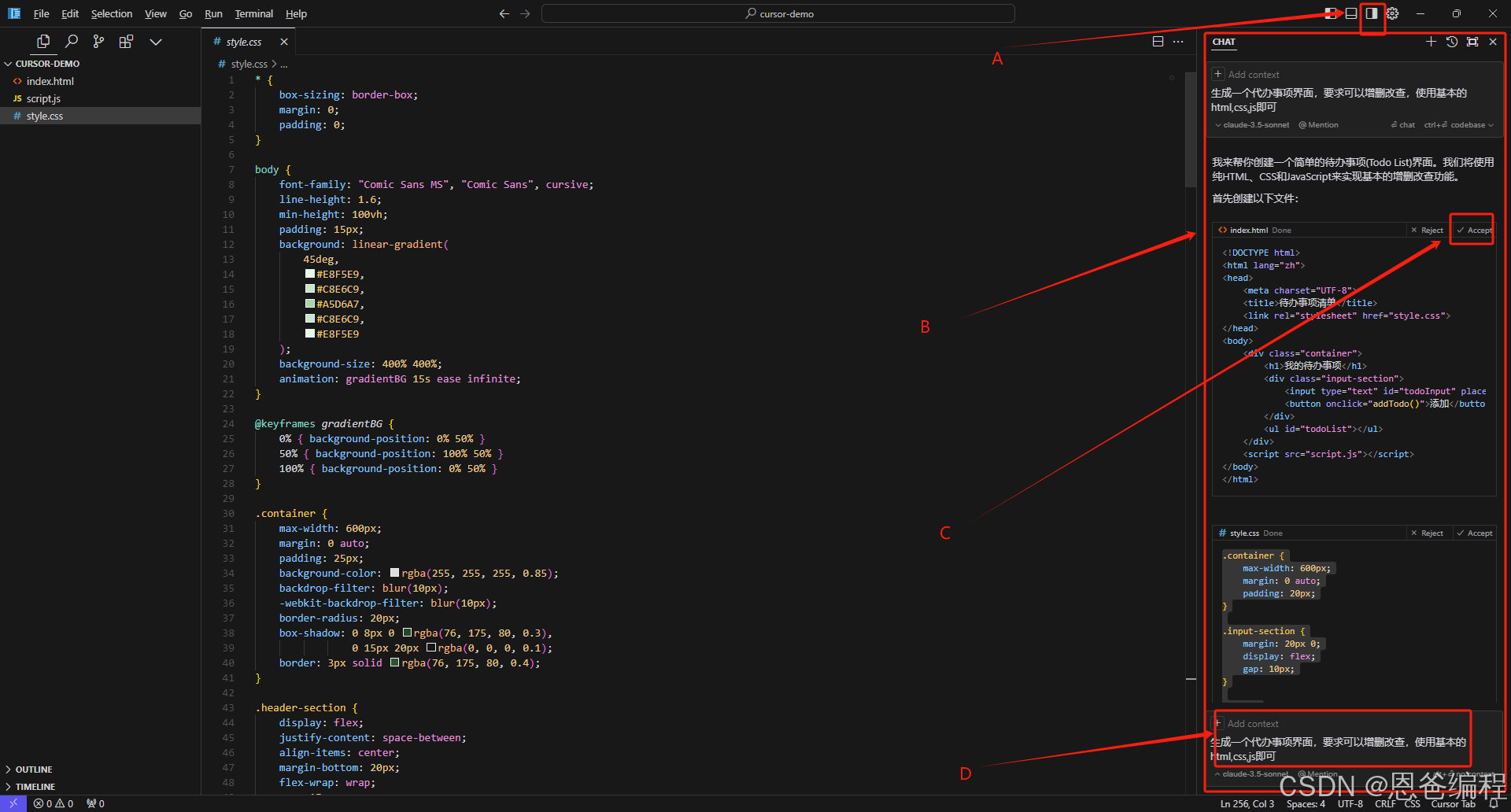Open color picker for #A5D6A7 swatch
This screenshot has width=1511, height=812.
[x=310, y=304]
